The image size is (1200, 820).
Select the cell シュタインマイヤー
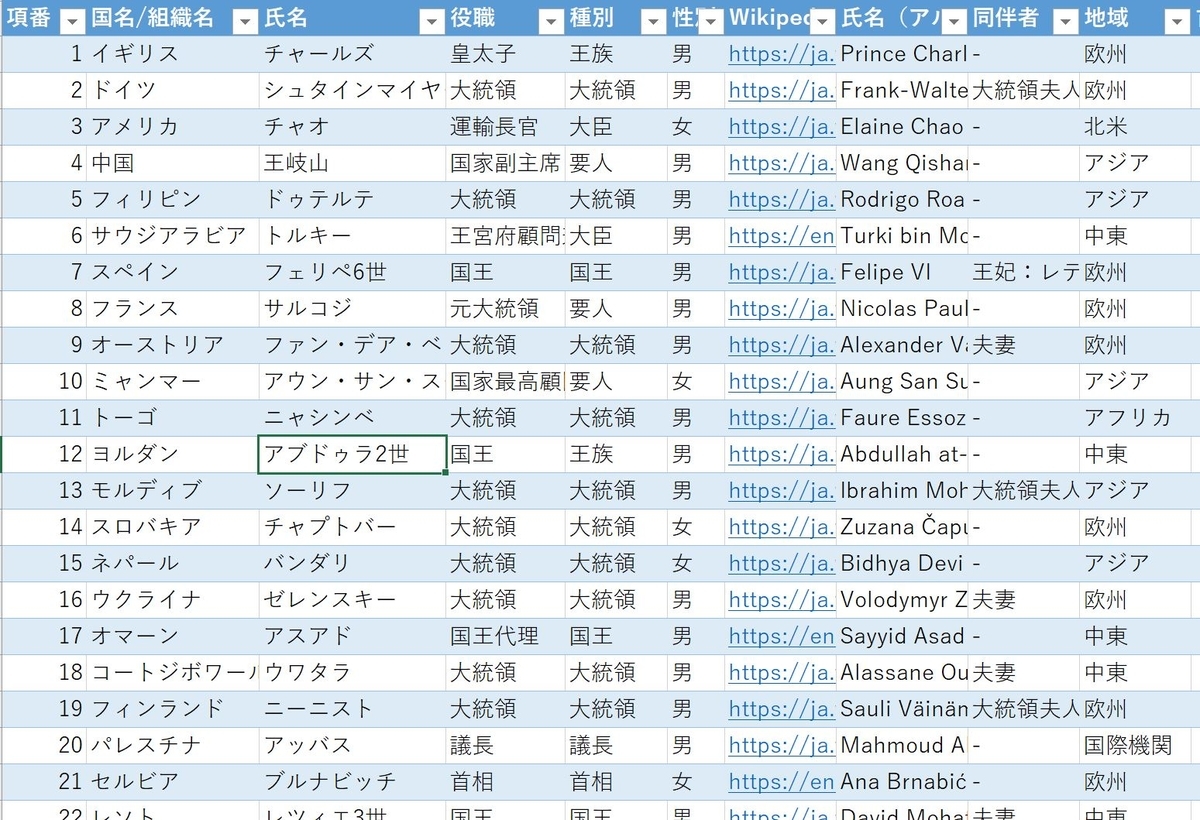[x=353, y=91]
